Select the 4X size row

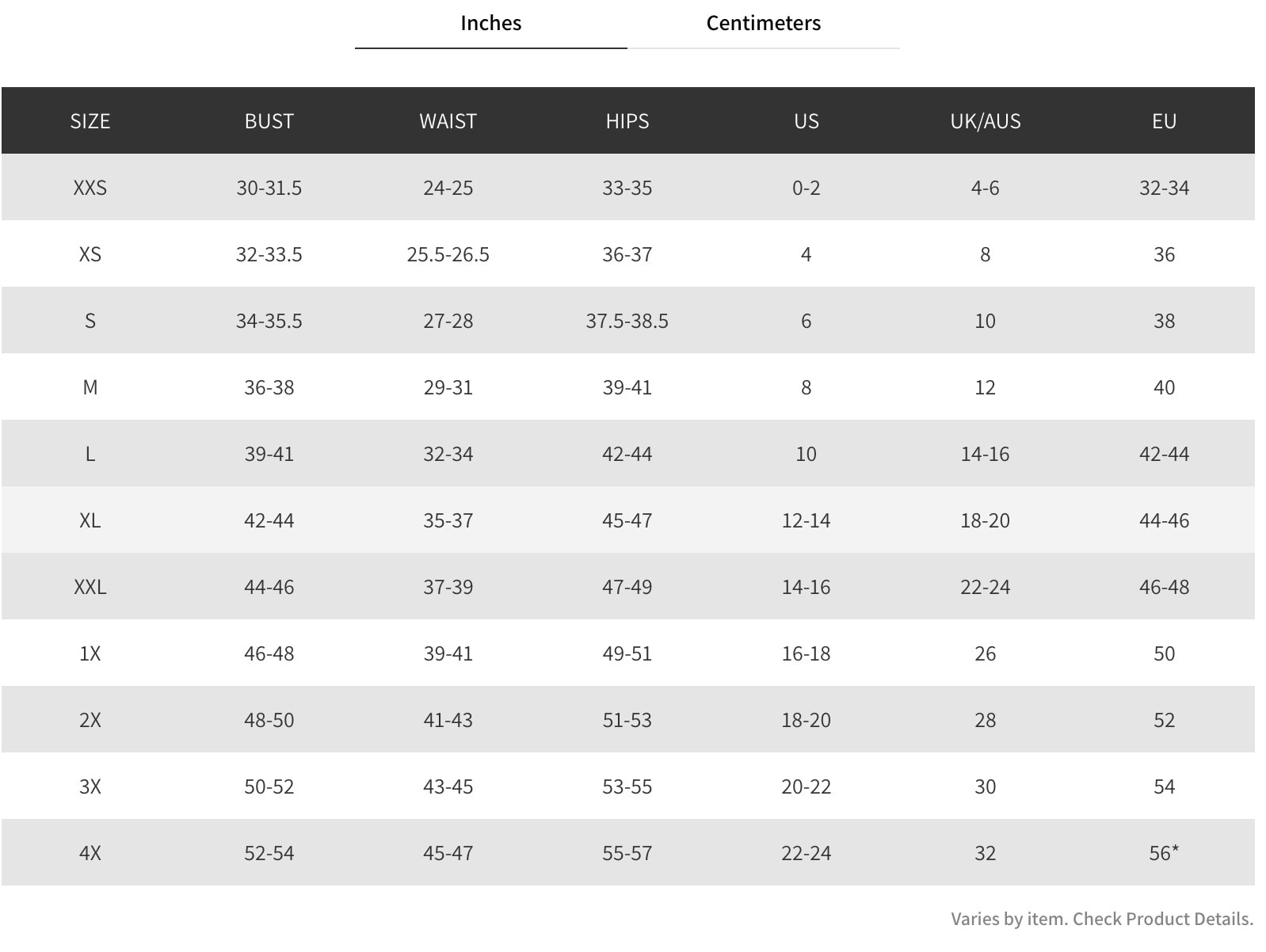point(90,853)
